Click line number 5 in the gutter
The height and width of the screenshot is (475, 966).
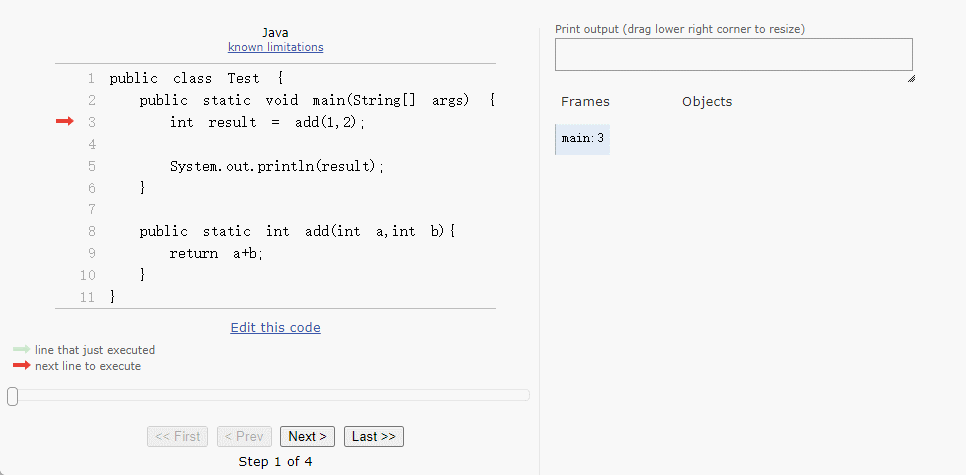pos(91,166)
